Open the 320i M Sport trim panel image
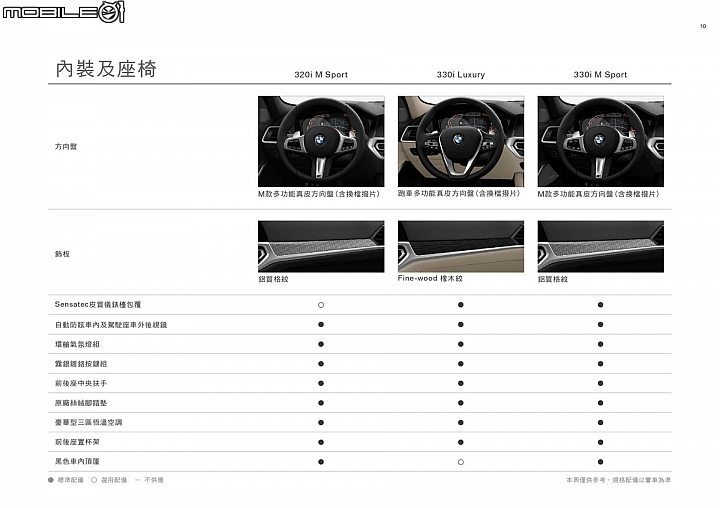The width and height of the screenshot is (720, 508). [321, 246]
